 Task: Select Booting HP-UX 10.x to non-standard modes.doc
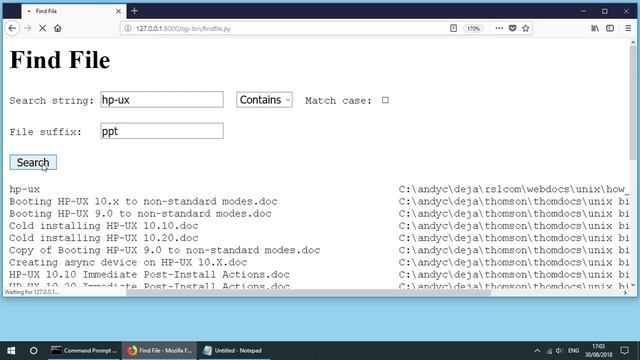tap(143, 202)
